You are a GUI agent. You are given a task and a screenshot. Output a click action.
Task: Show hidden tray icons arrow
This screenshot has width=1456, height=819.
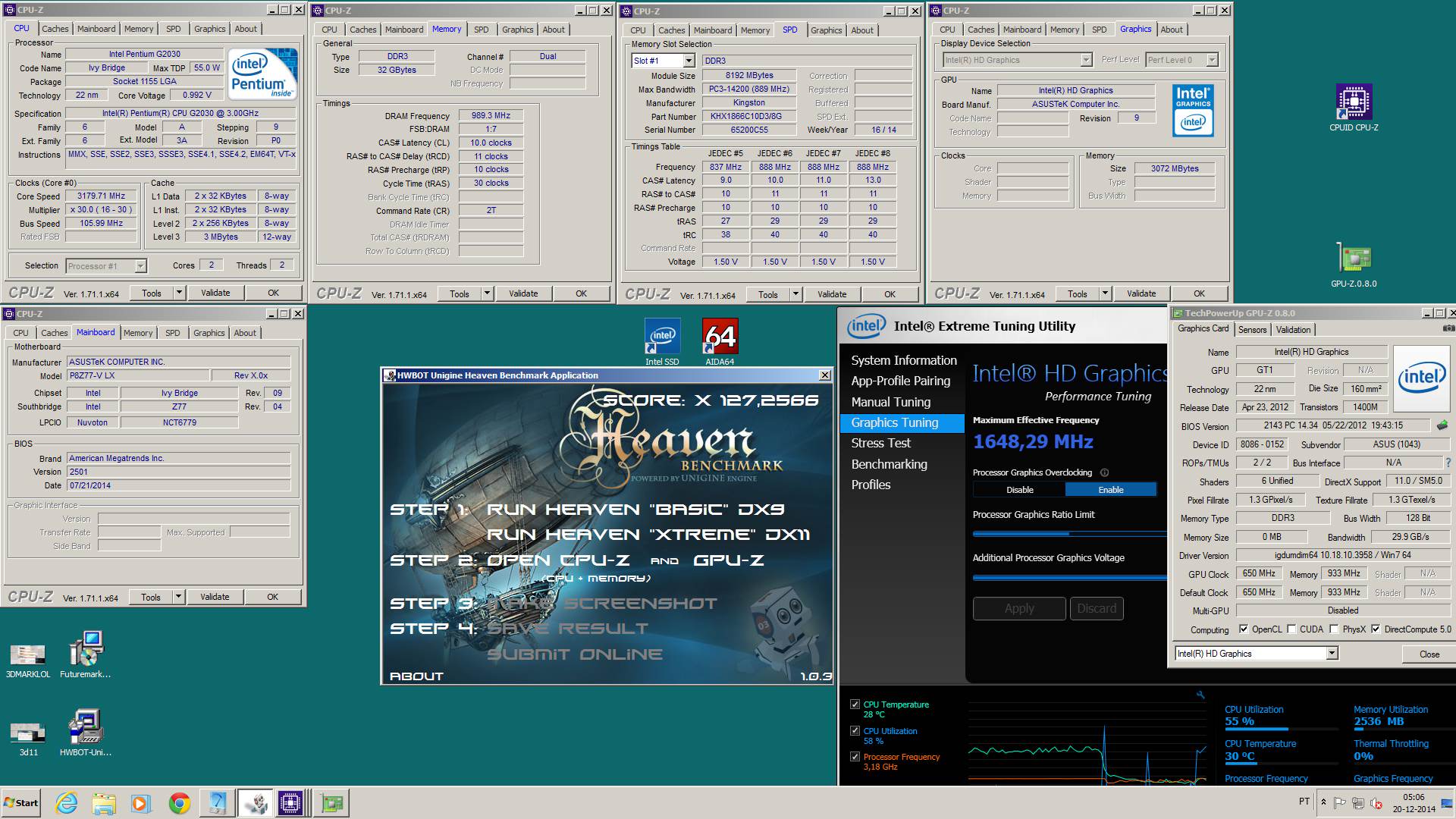1323,802
